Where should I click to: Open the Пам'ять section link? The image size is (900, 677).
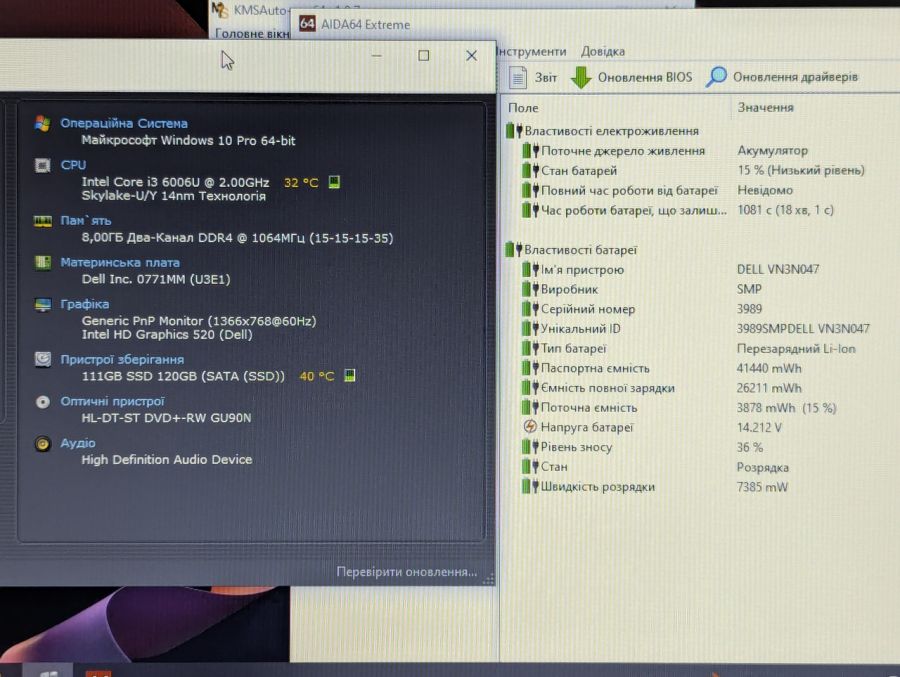(x=86, y=220)
